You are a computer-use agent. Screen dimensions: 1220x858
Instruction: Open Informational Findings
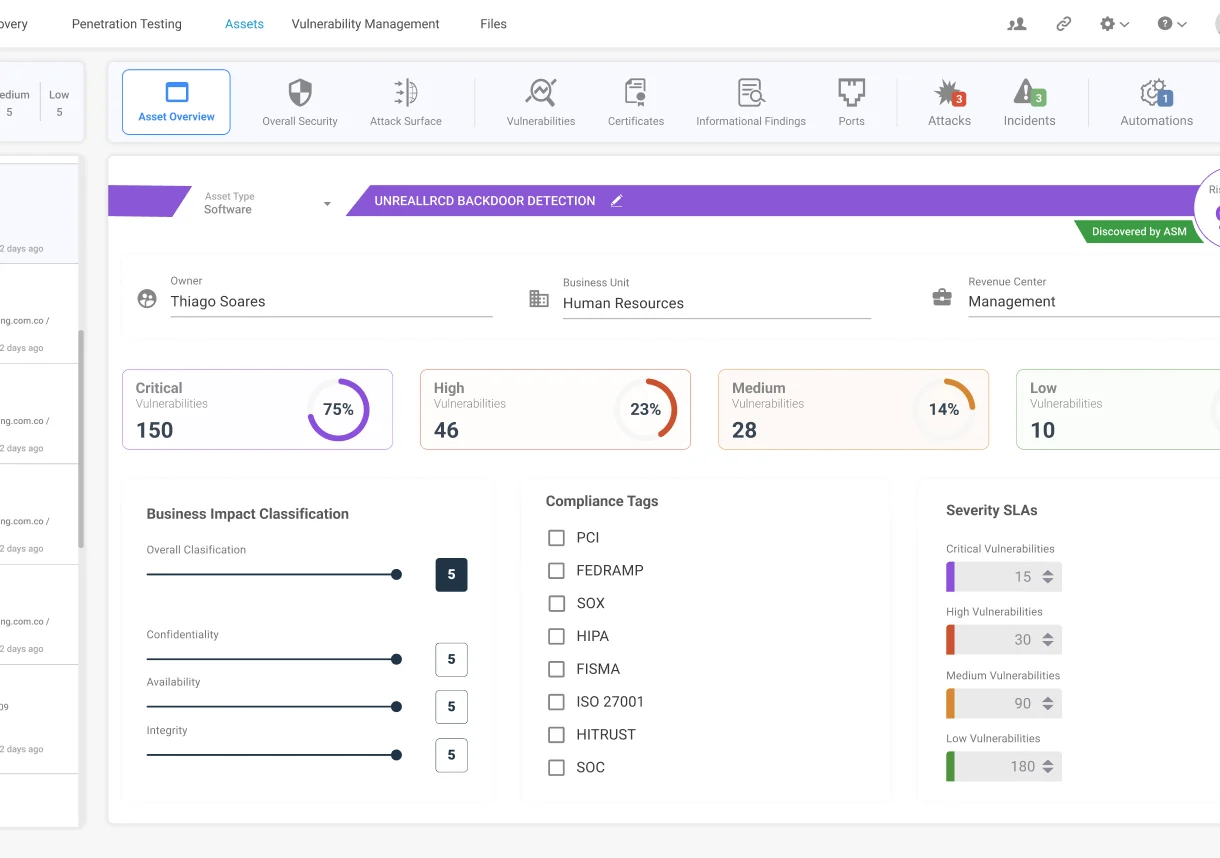tap(751, 103)
